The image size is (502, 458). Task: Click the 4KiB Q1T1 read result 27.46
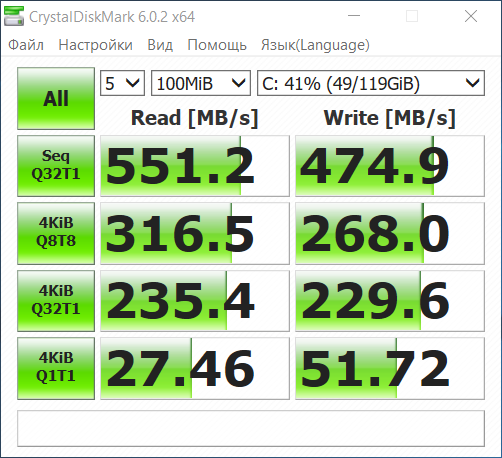click(x=195, y=368)
